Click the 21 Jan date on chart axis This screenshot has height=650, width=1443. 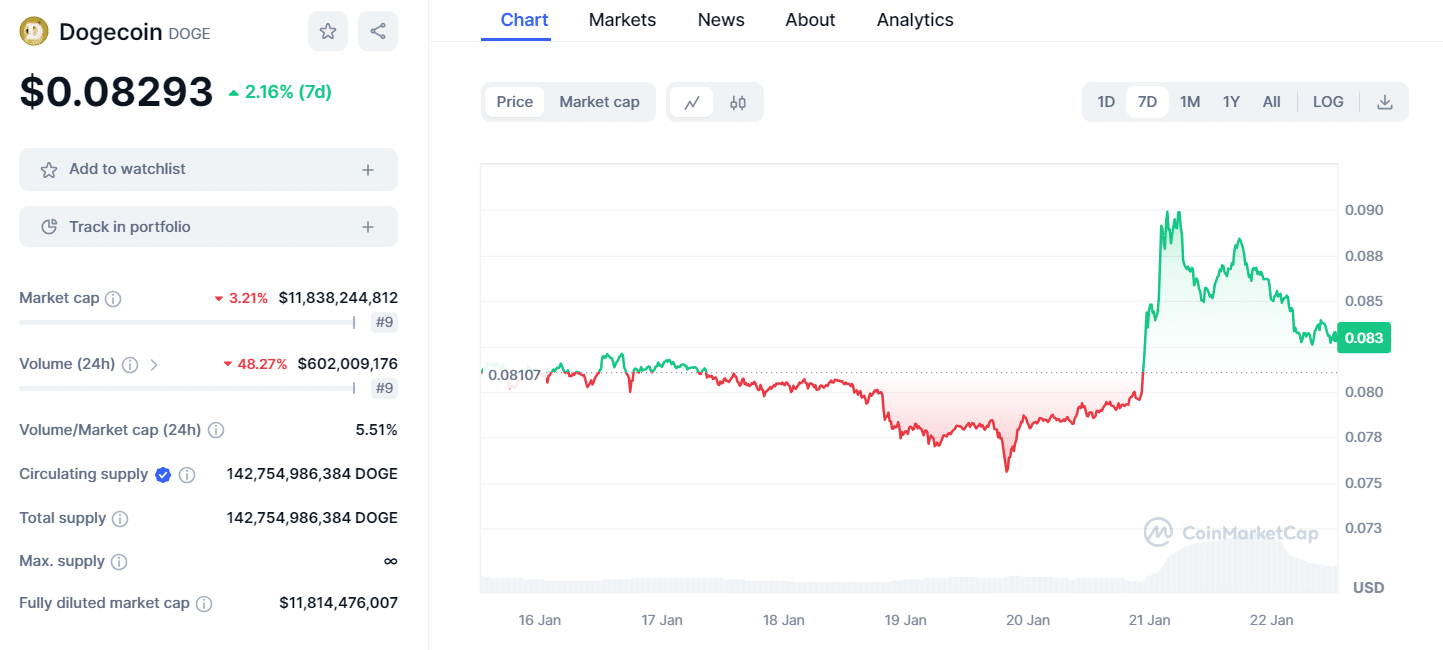coord(1149,620)
